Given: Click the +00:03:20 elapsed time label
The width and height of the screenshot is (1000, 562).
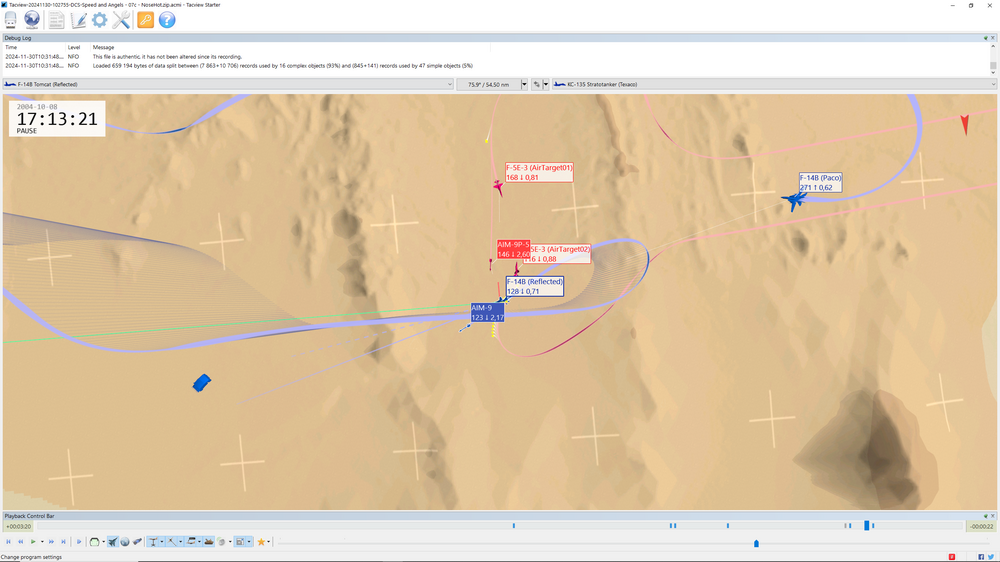Looking at the screenshot, I should (18, 526).
